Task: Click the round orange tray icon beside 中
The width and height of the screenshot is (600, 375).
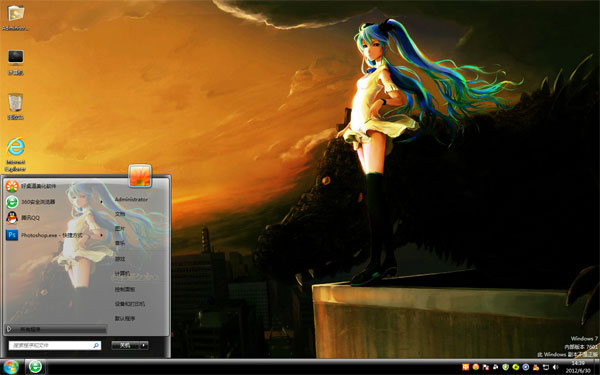Action: pyautogui.click(x=476, y=367)
